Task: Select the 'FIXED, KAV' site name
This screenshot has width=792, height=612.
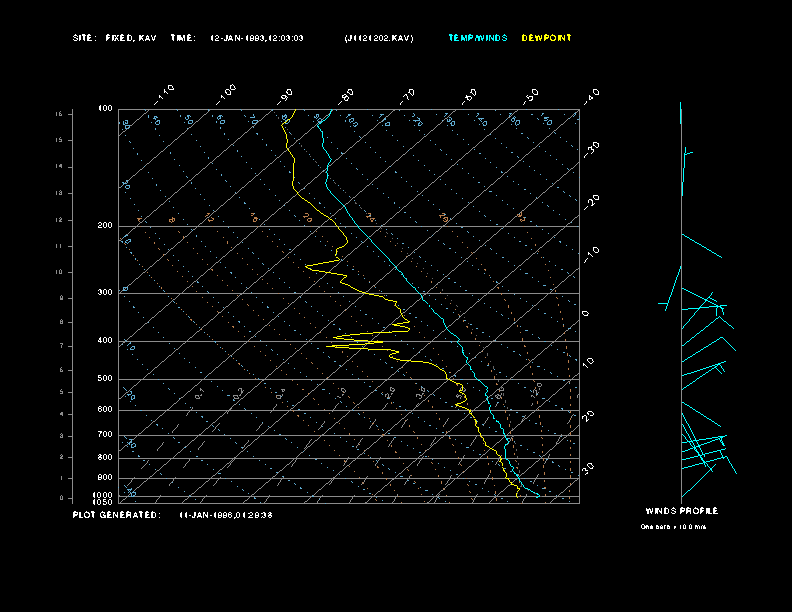Action: click(x=131, y=38)
